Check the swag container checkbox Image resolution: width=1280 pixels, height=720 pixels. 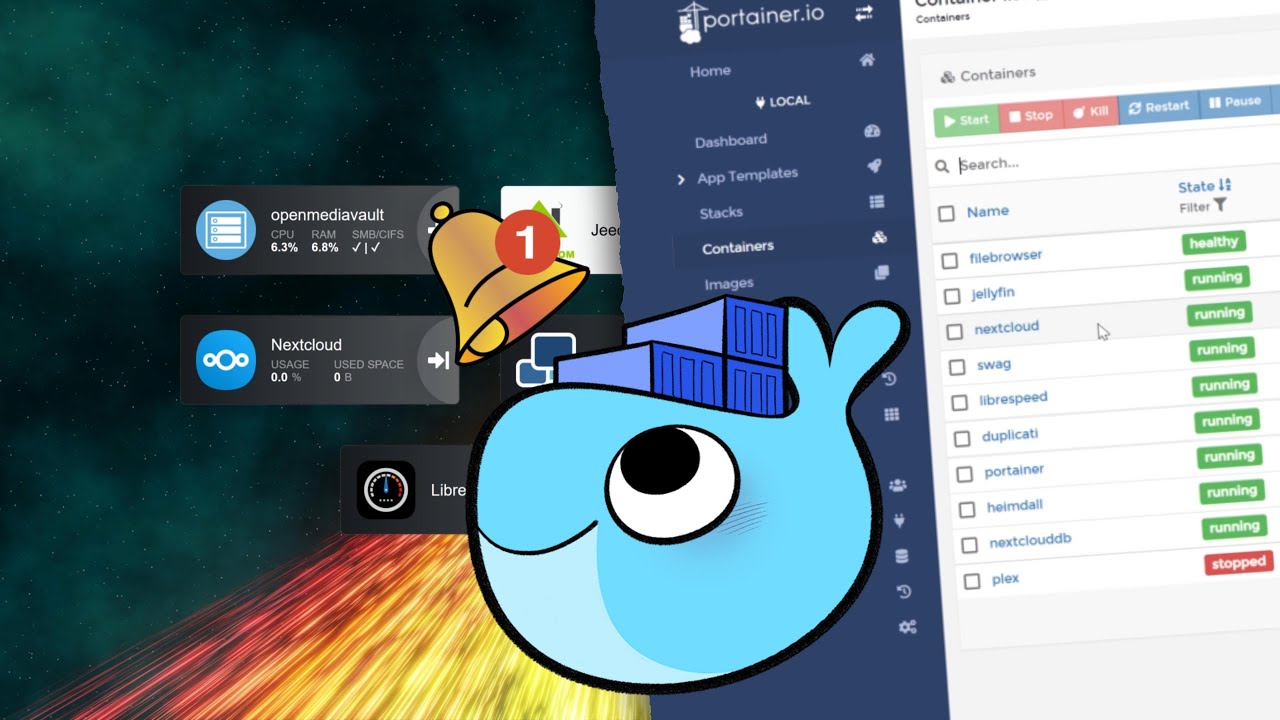coord(957,367)
